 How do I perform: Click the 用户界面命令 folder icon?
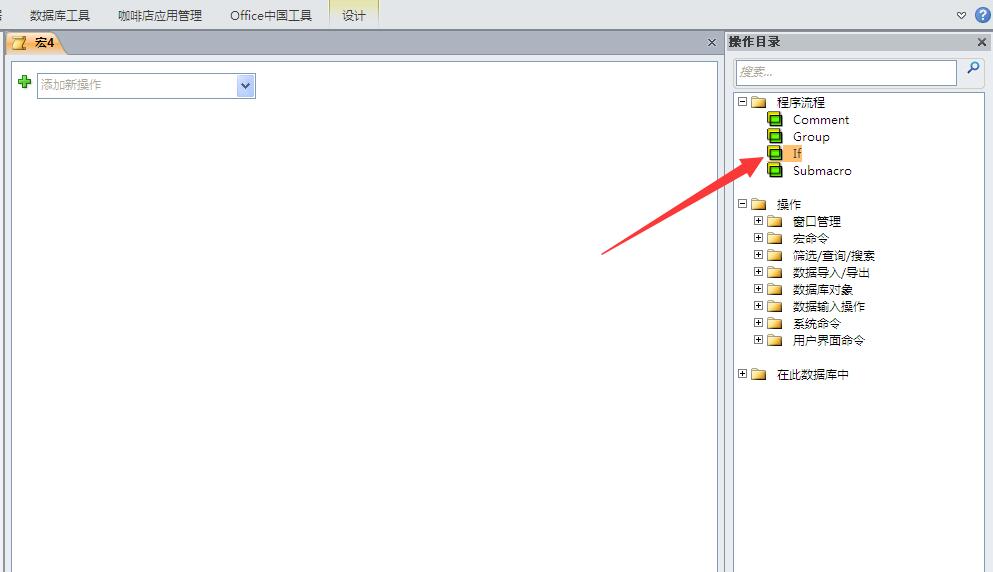[x=775, y=341]
